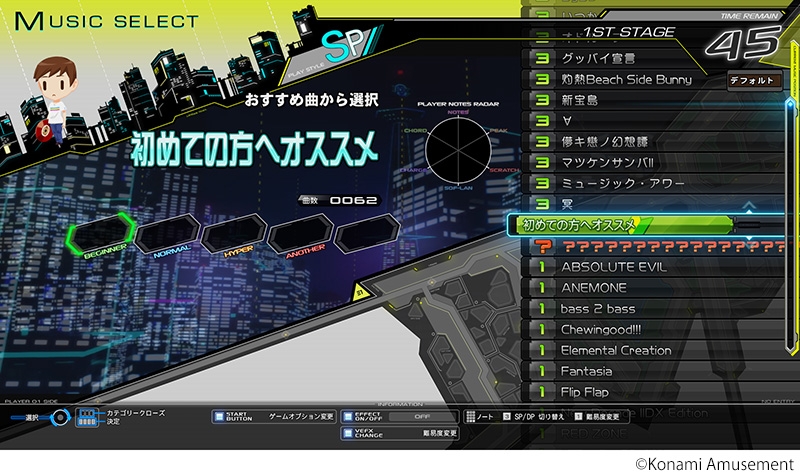Click the PLAYER NOTES RADAR chart
800x475 pixels.
458,149
